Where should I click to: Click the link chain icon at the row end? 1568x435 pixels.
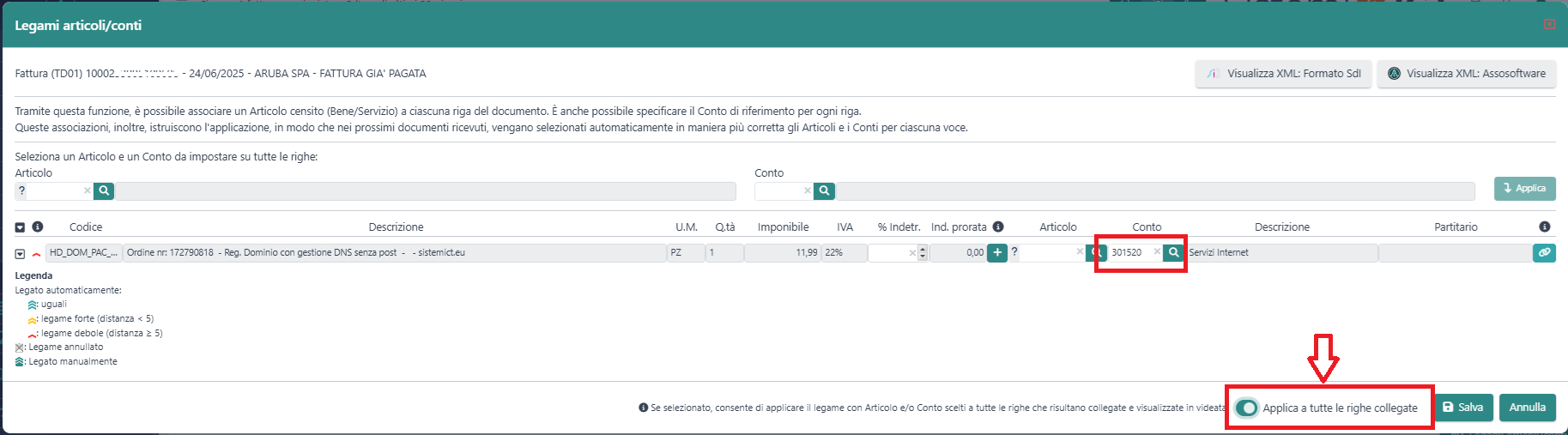pos(1544,252)
